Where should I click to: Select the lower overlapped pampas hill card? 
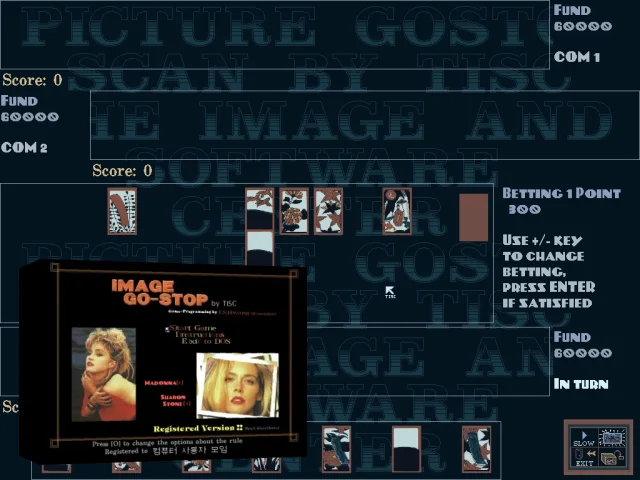(260, 248)
